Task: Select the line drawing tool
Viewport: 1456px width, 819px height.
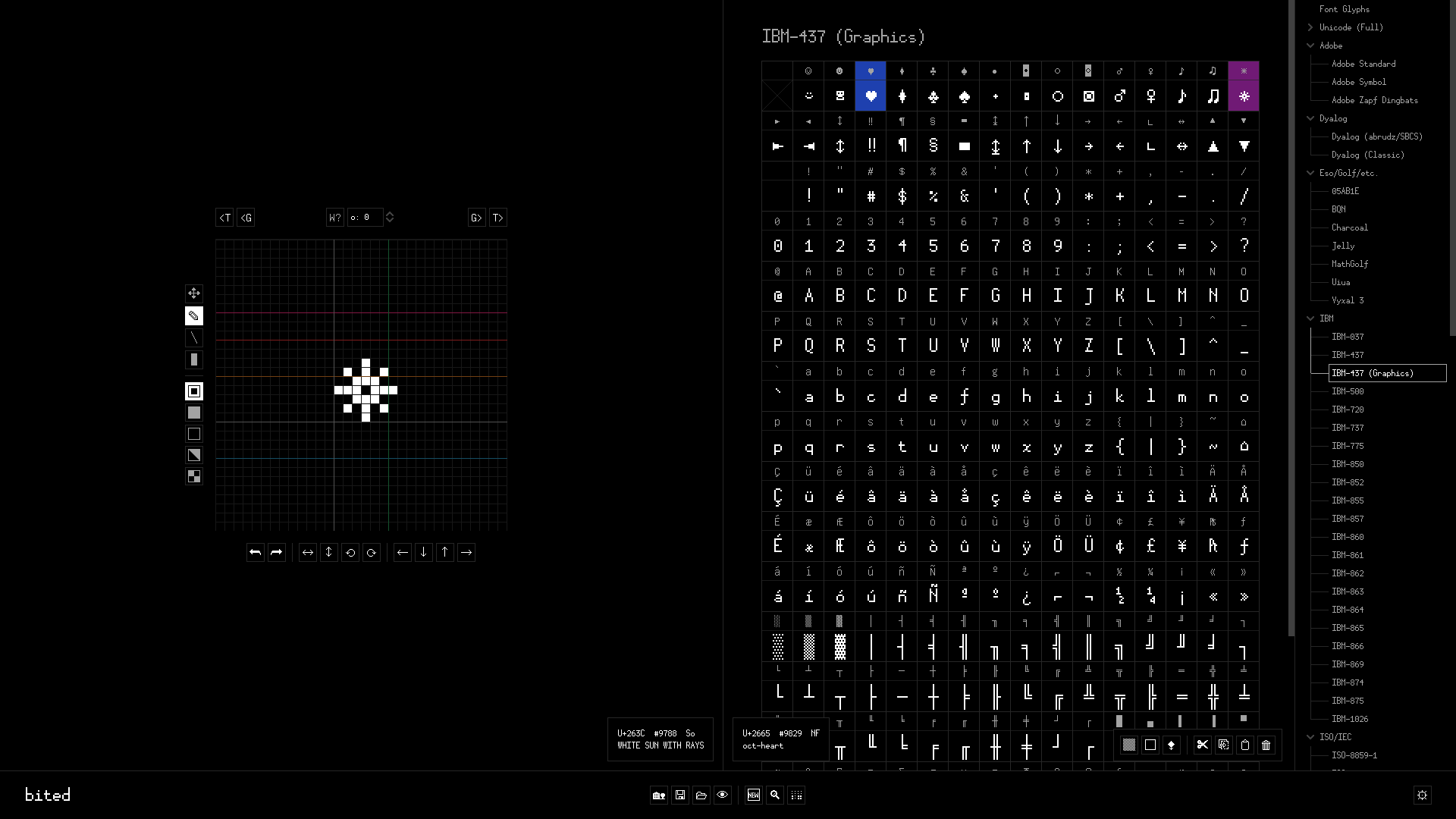Action: coord(194,338)
